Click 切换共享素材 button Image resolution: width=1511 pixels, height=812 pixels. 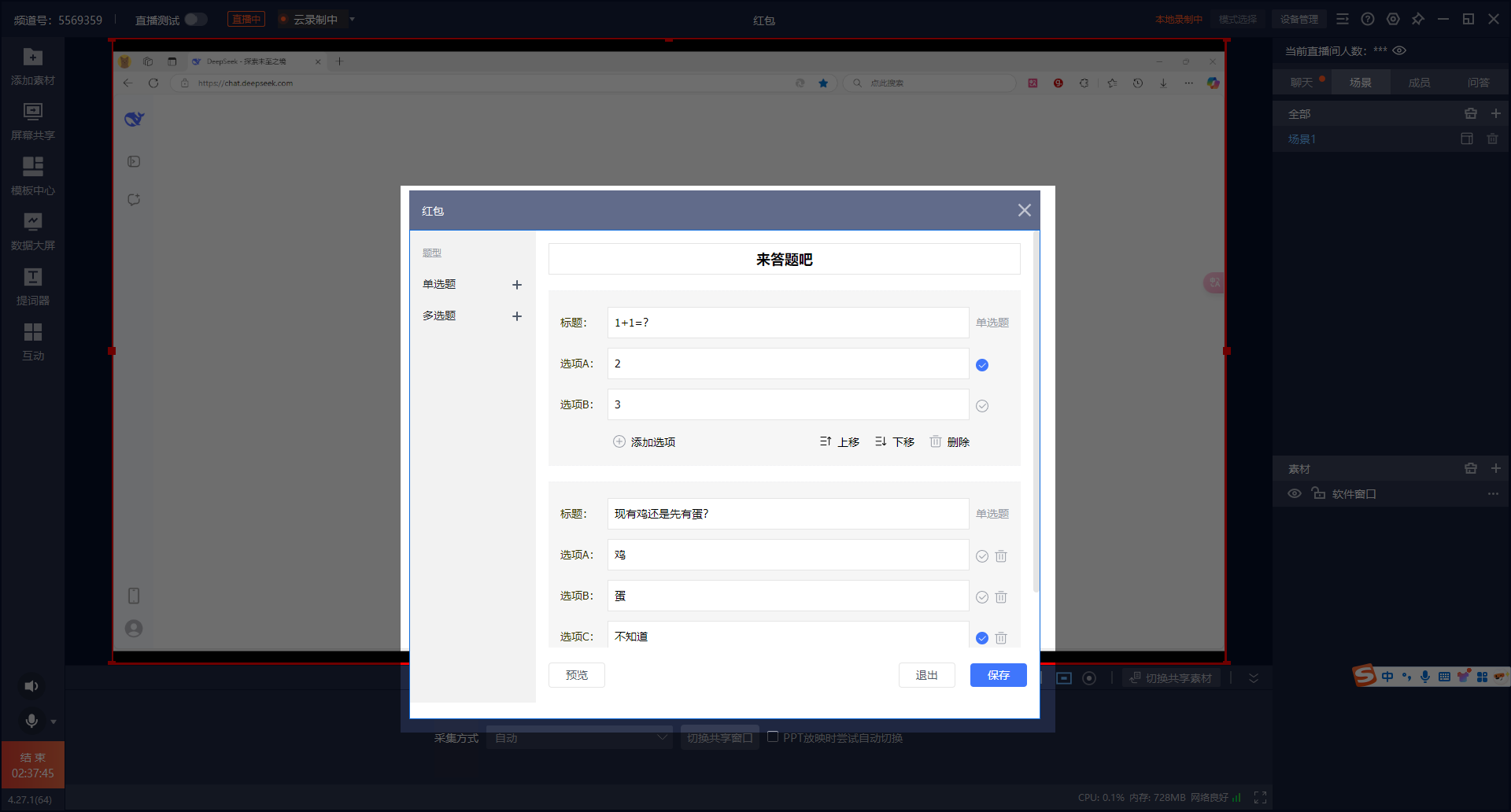pos(1171,678)
